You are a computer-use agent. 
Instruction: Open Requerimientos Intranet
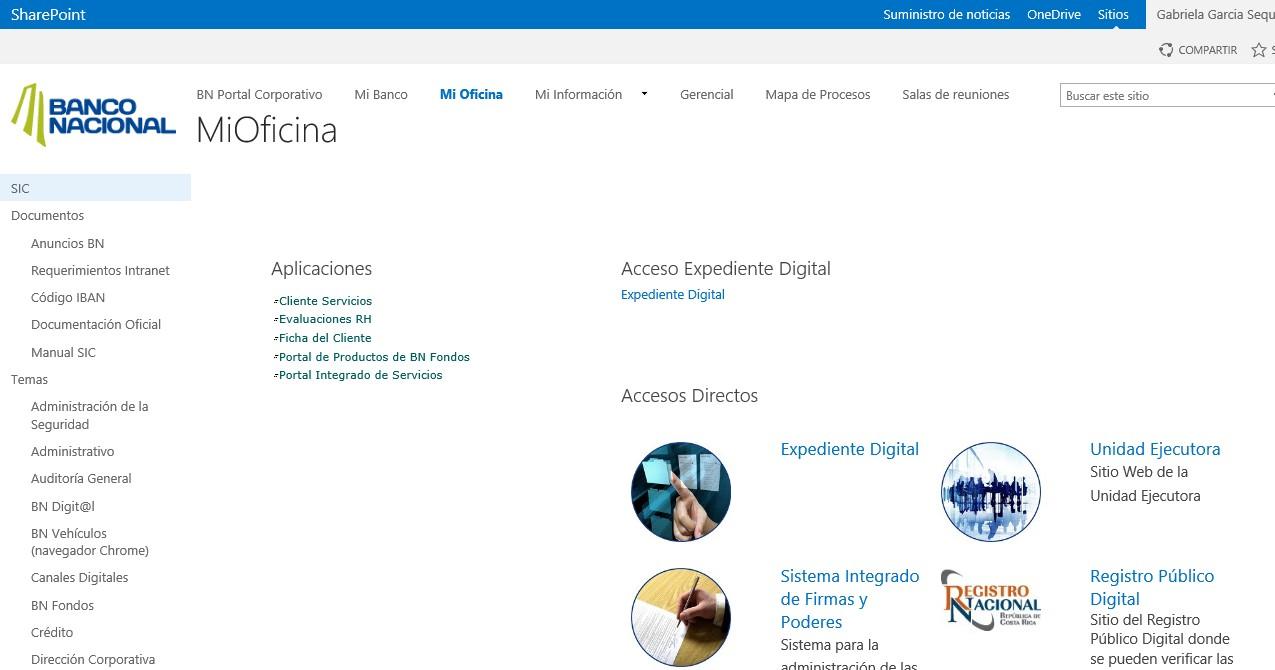pos(100,270)
